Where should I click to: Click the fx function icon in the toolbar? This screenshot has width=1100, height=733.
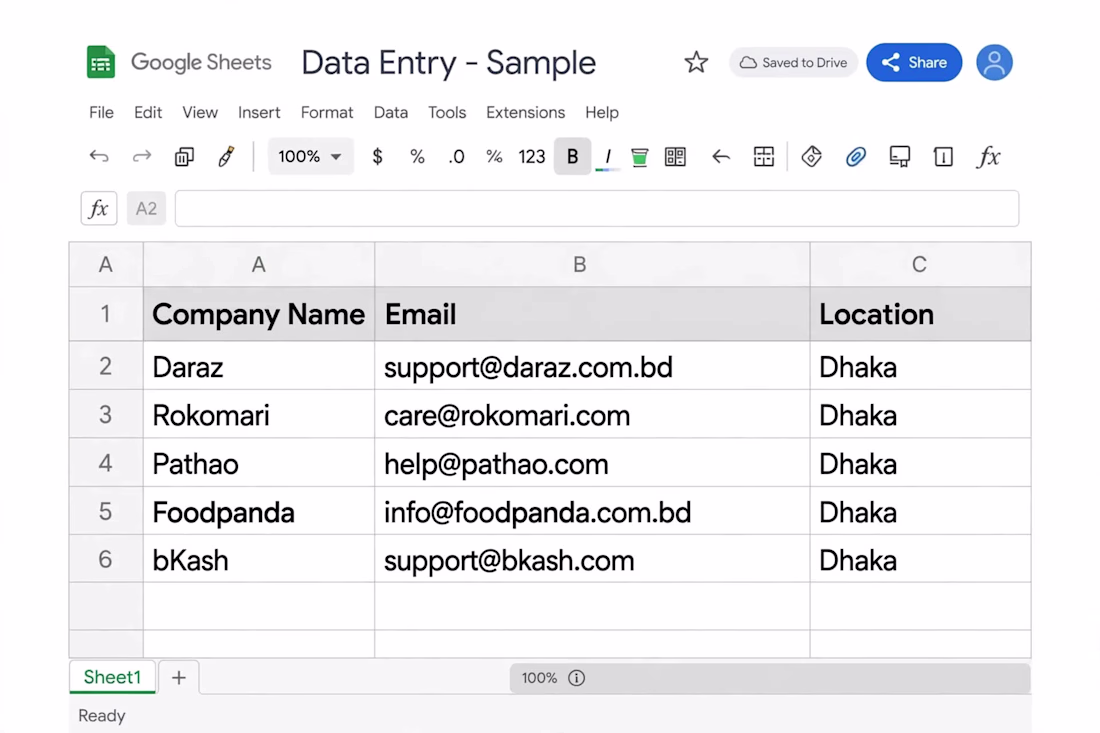pos(988,156)
